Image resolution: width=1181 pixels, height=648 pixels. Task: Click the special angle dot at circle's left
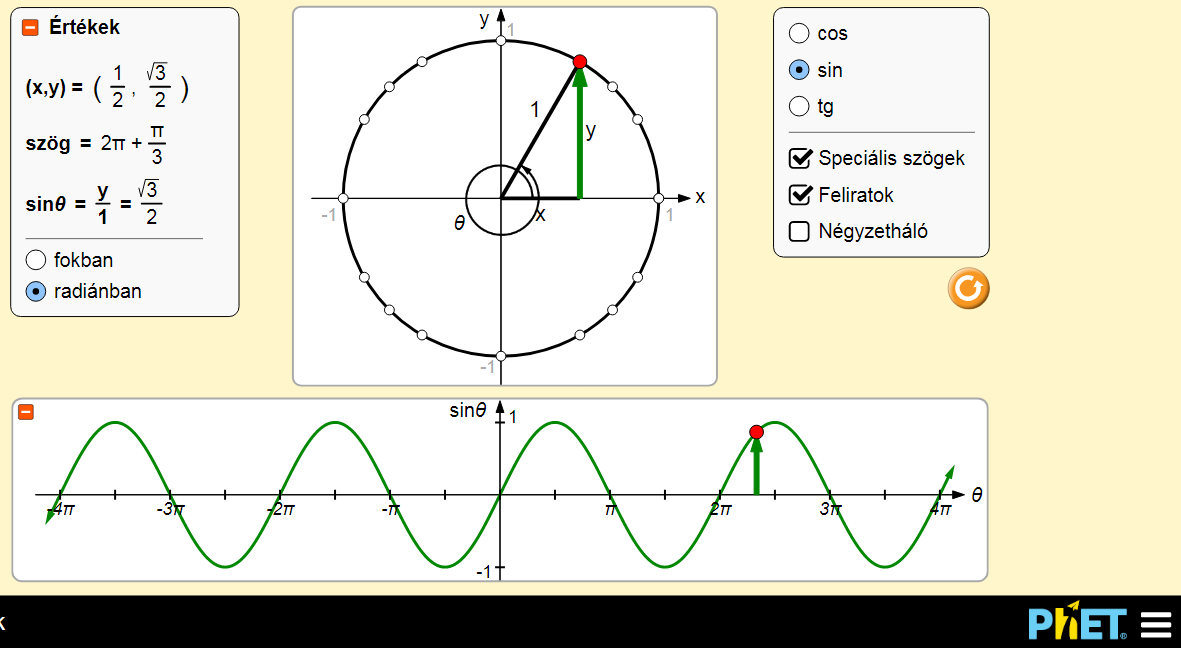[343, 198]
